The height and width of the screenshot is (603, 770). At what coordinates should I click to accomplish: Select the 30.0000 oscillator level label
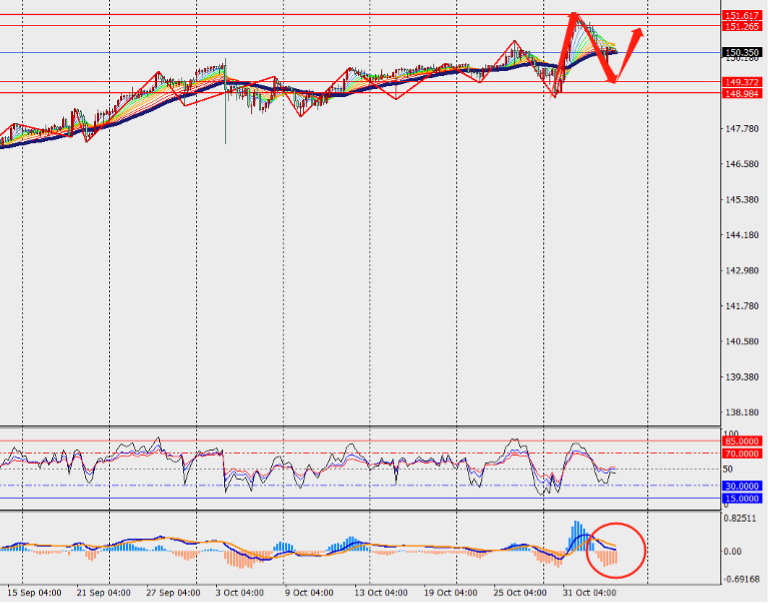coord(742,486)
